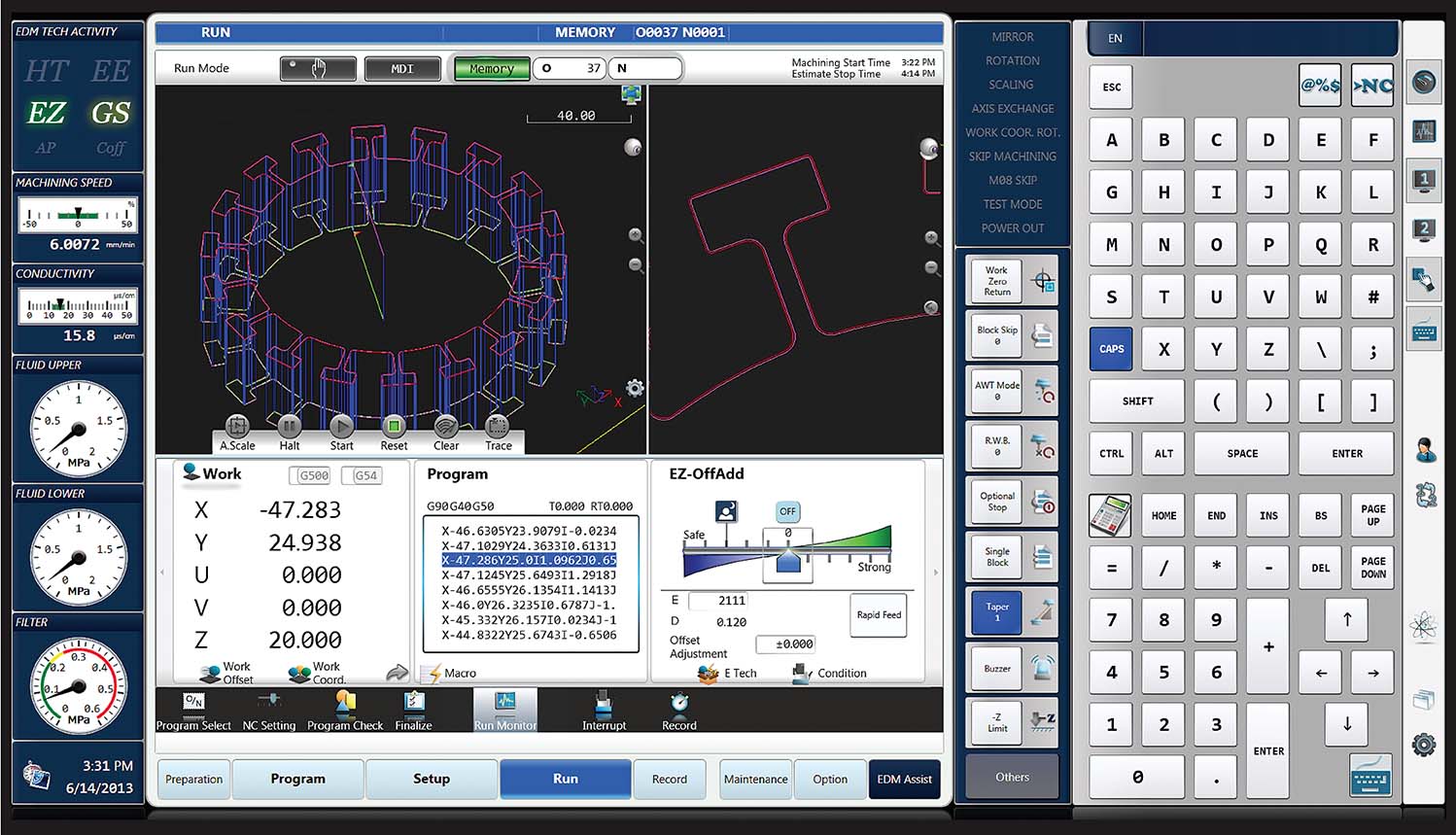The image size is (1456, 835).
Task: Select Run Monitor
Action: click(x=504, y=711)
